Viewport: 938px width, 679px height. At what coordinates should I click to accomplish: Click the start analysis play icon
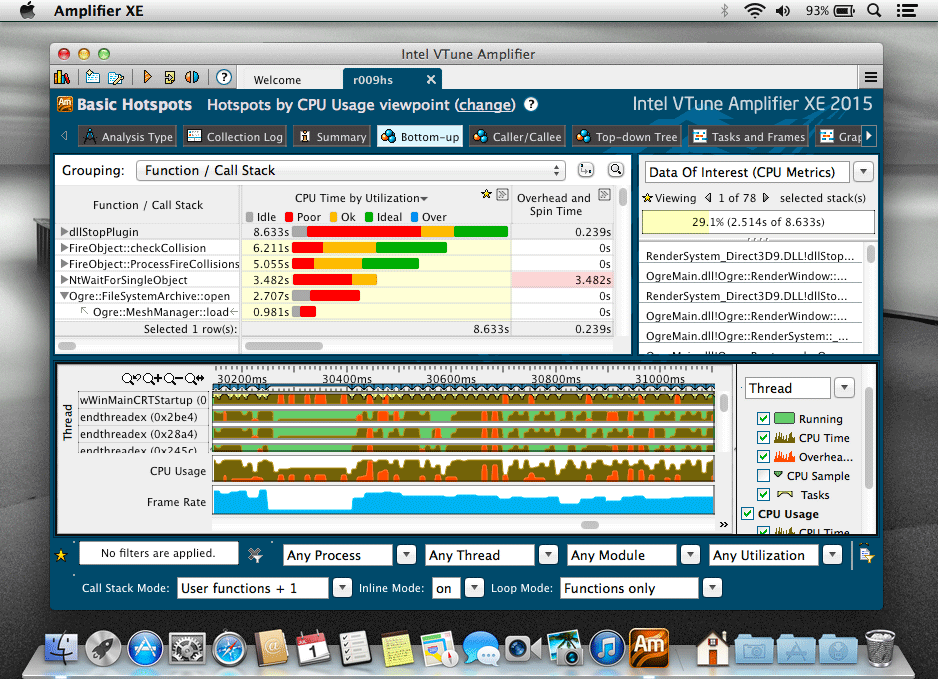click(x=148, y=77)
